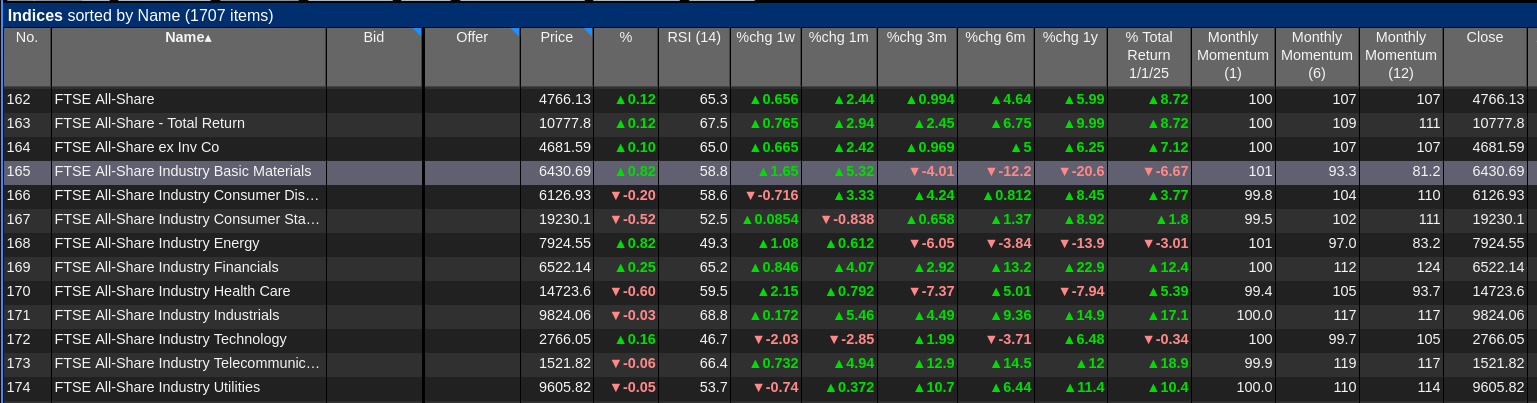Click close value 1521.82 in Telecommunications row

pyautogui.click(x=1498, y=363)
